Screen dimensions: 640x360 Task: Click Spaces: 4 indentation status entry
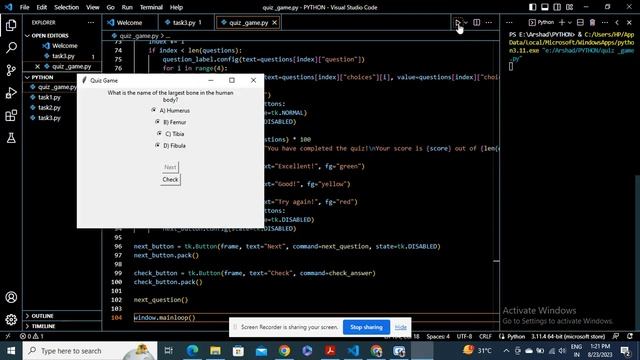(438, 336)
